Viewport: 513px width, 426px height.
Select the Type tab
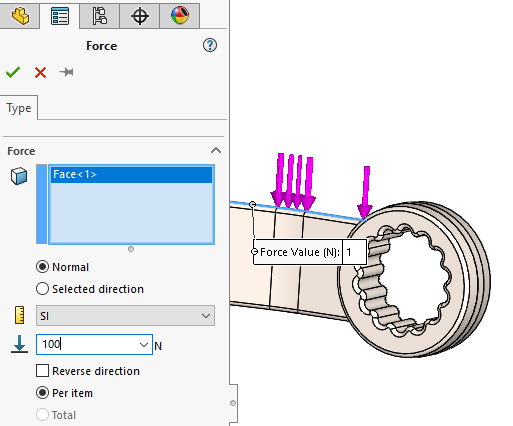tap(19, 108)
